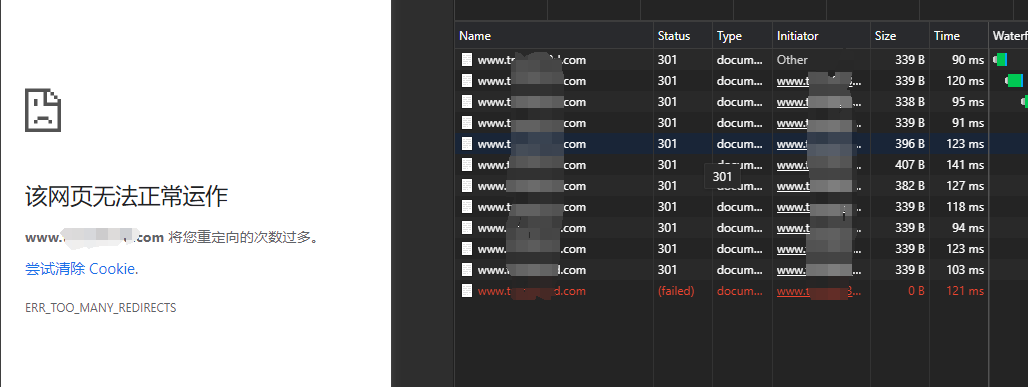Click the 301 status in the 118 ms row
The image size is (1028, 387).
tap(667, 207)
